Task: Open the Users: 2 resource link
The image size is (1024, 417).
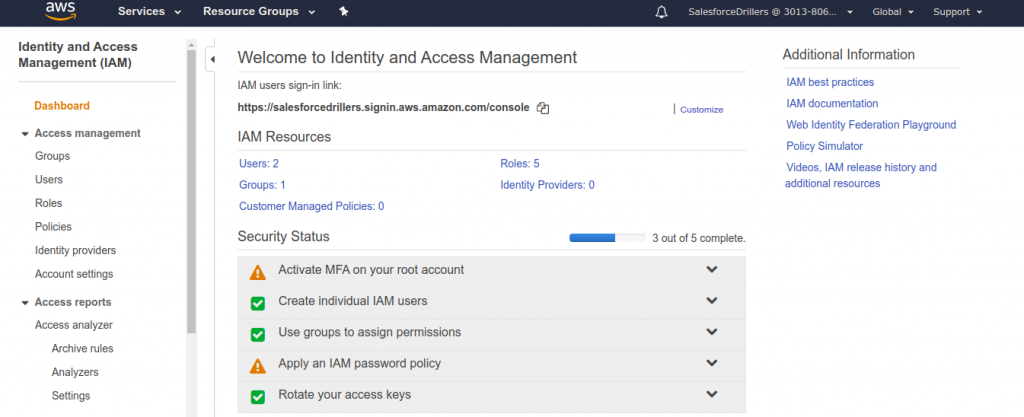Action: click(259, 164)
